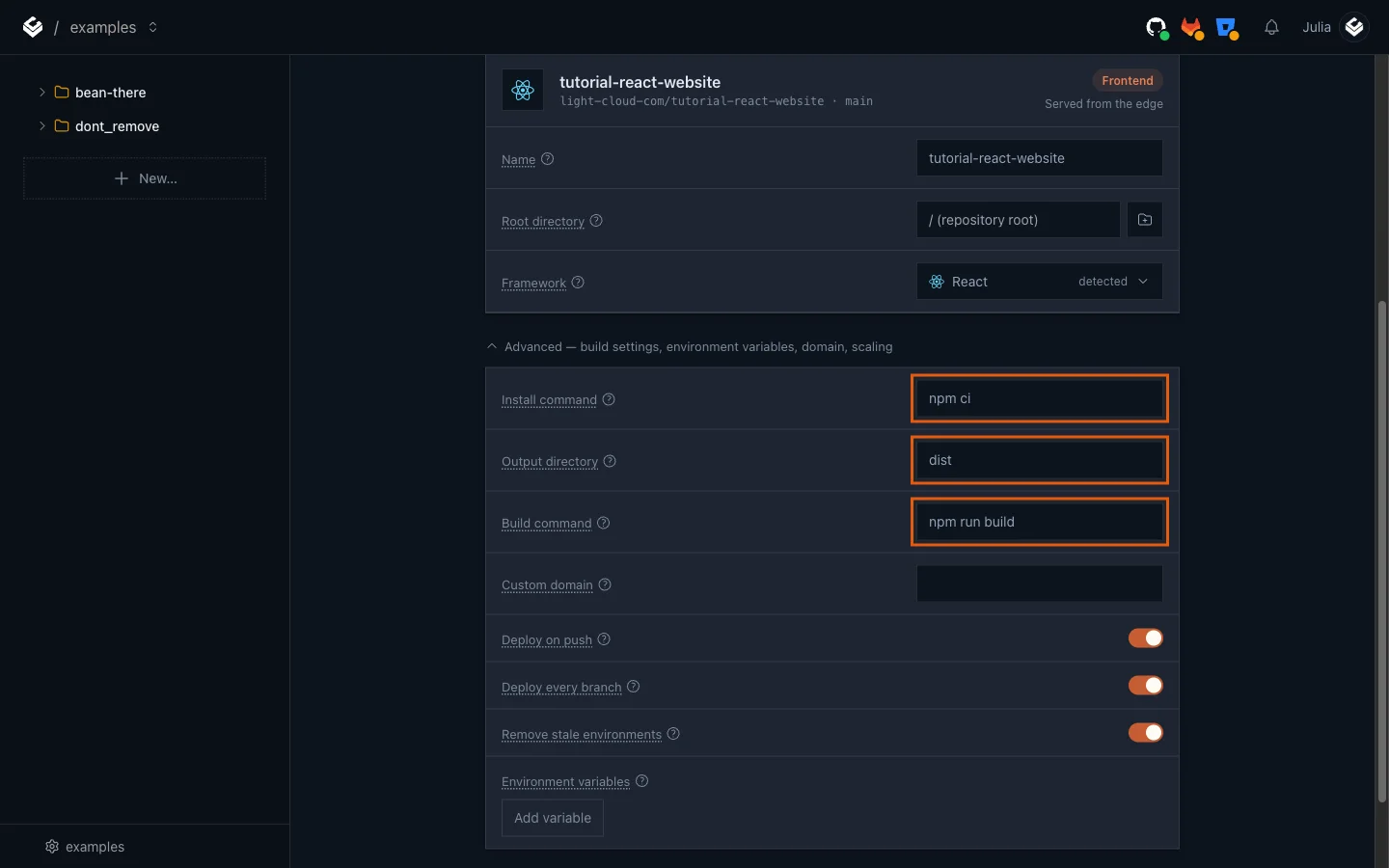This screenshot has height=868, width=1389.
Task: Expand the bean-there tree folder
Action: point(41,93)
